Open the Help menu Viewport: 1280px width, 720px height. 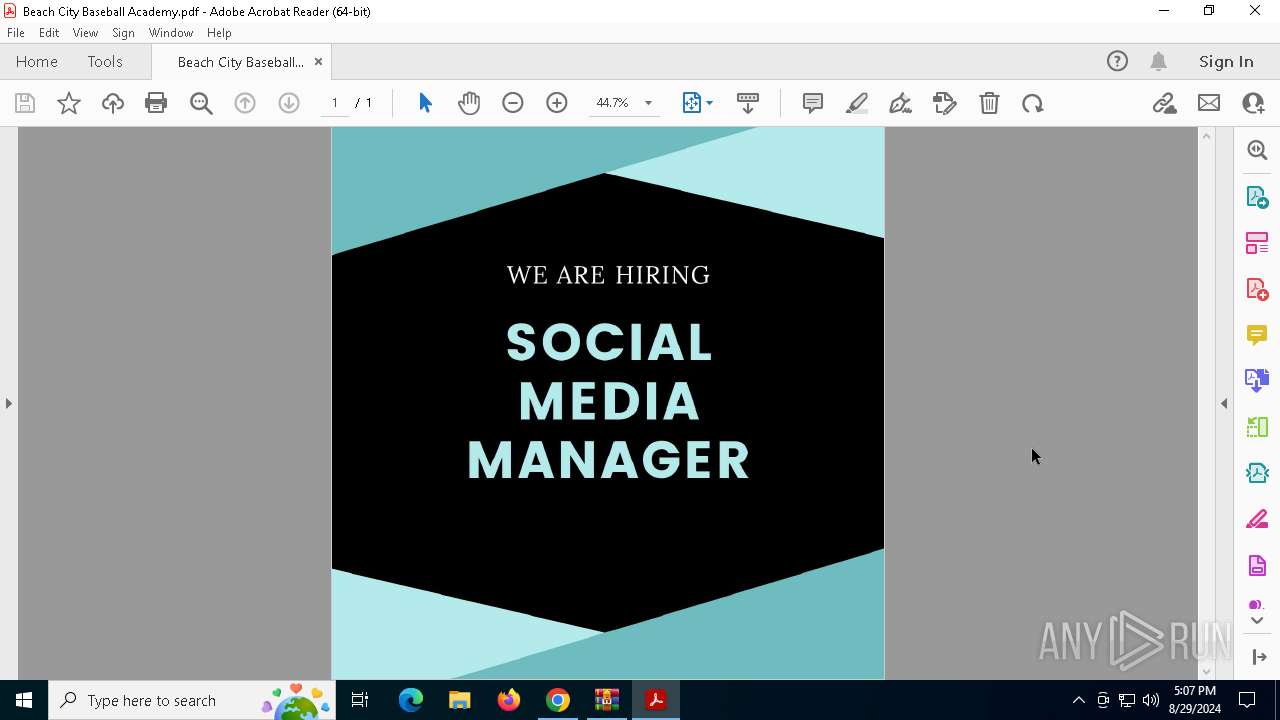(x=219, y=33)
